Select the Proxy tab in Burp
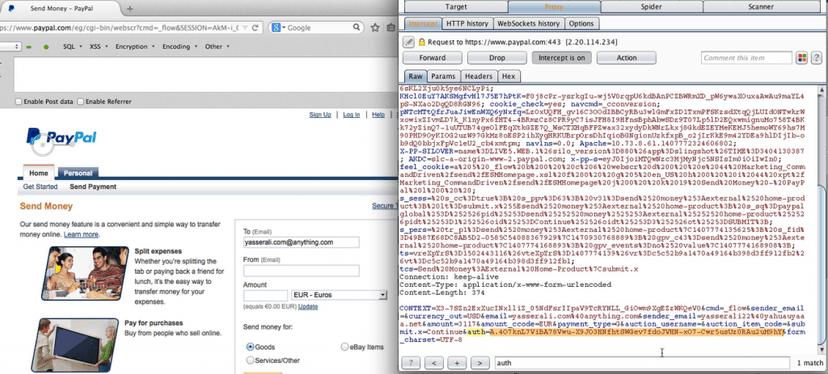 554,7
